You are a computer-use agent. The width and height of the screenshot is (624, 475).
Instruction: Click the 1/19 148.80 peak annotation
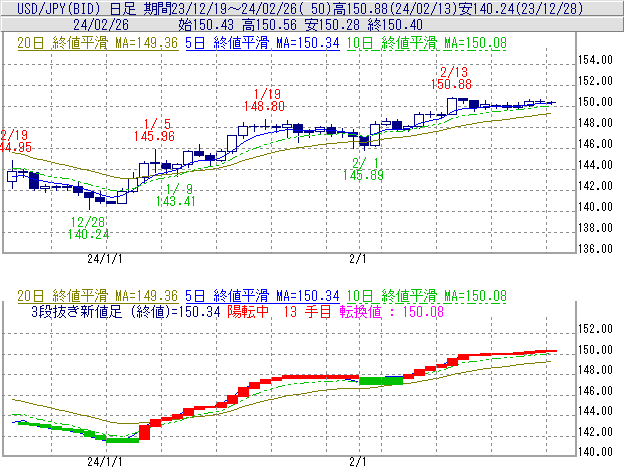point(265,100)
